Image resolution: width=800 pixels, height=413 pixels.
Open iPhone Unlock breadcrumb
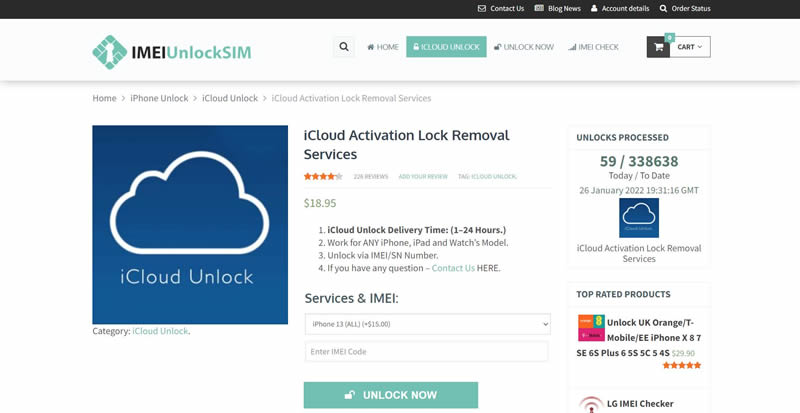click(x=159, y=98)
